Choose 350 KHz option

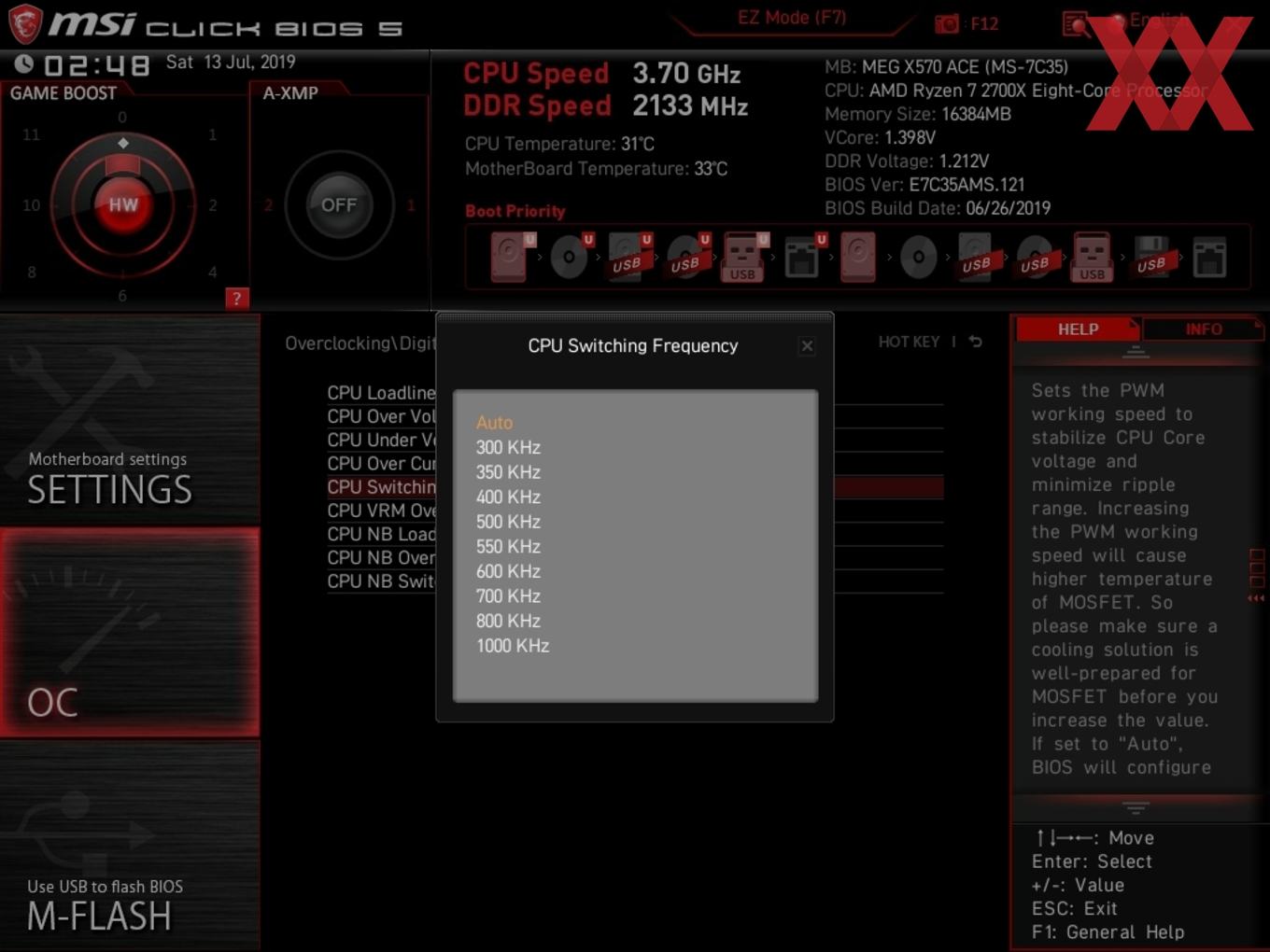coord(508,472)
